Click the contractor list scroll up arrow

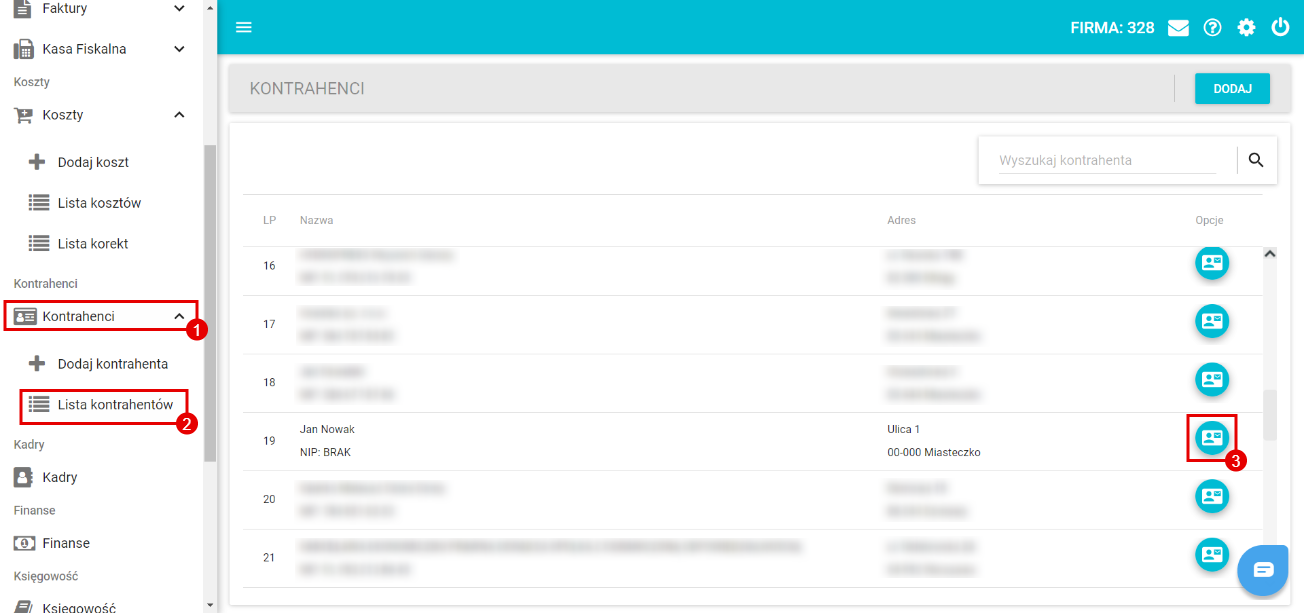click(x=1270, y=255)
